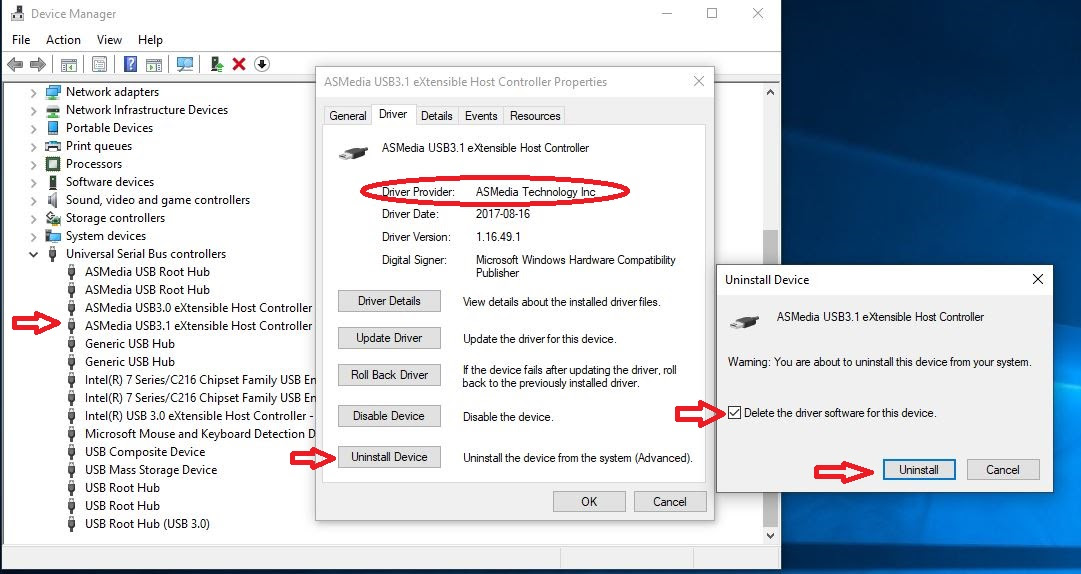Confirm with the Uninstall button in the Uninstall Device dialog

[x=919, y=470]
